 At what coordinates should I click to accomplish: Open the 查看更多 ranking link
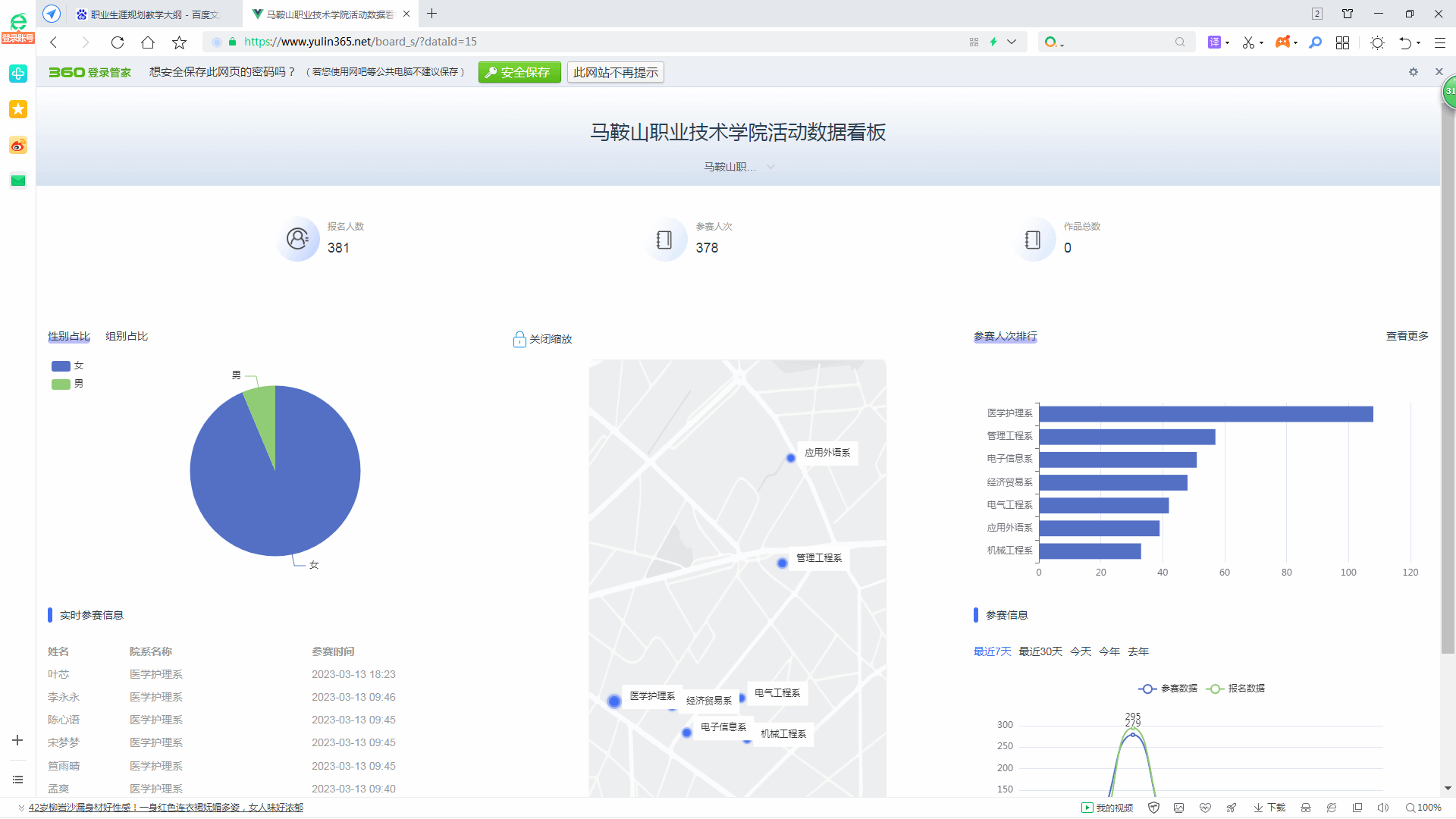click(1407, 336)
